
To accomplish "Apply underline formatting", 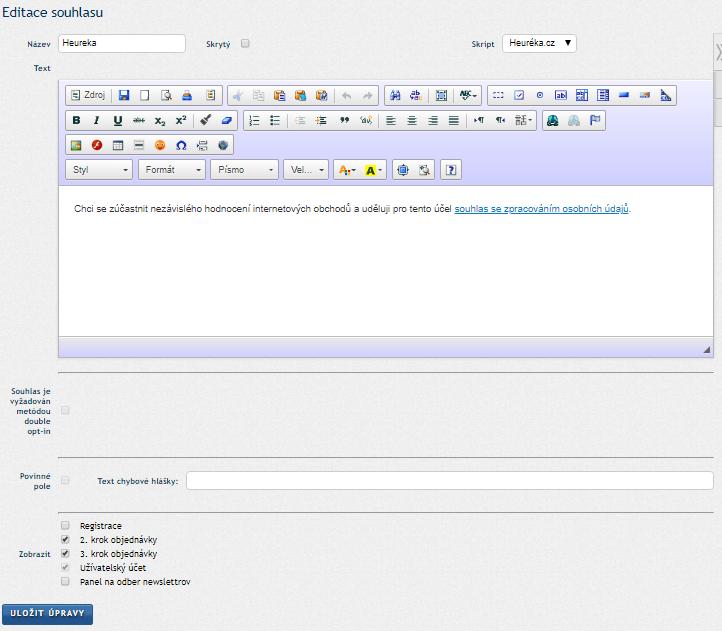I will point(118,121).
